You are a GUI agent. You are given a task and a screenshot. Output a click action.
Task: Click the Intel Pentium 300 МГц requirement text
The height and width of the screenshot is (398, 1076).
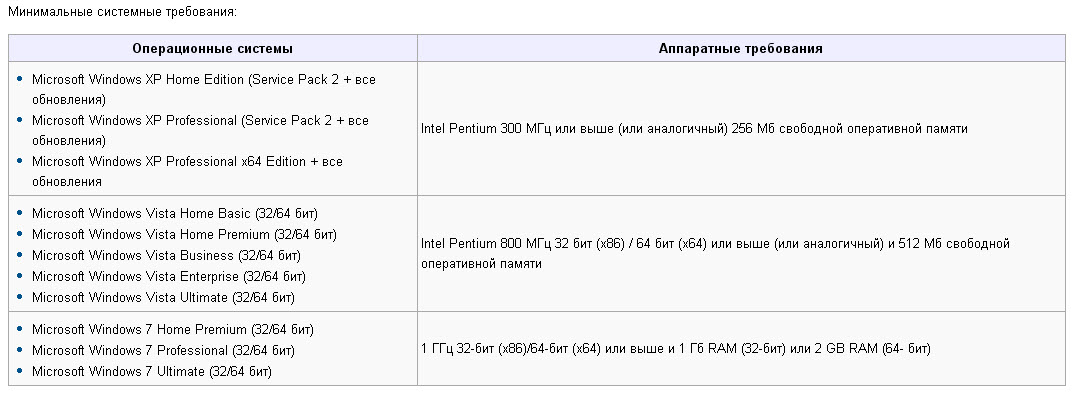[x=694, y=128]
